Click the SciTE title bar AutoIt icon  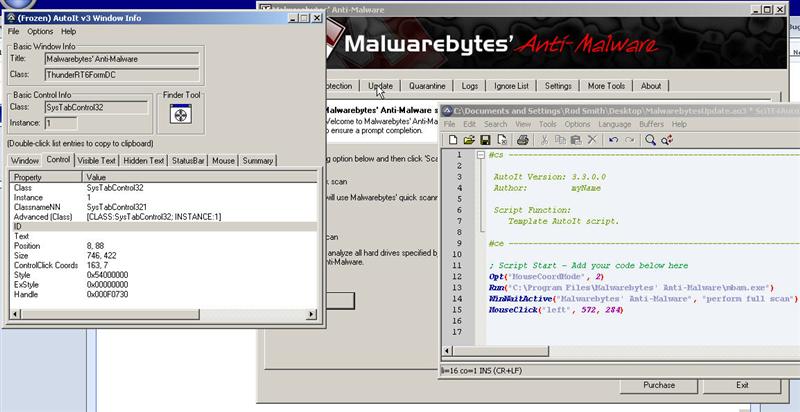[x=447, y=110]
